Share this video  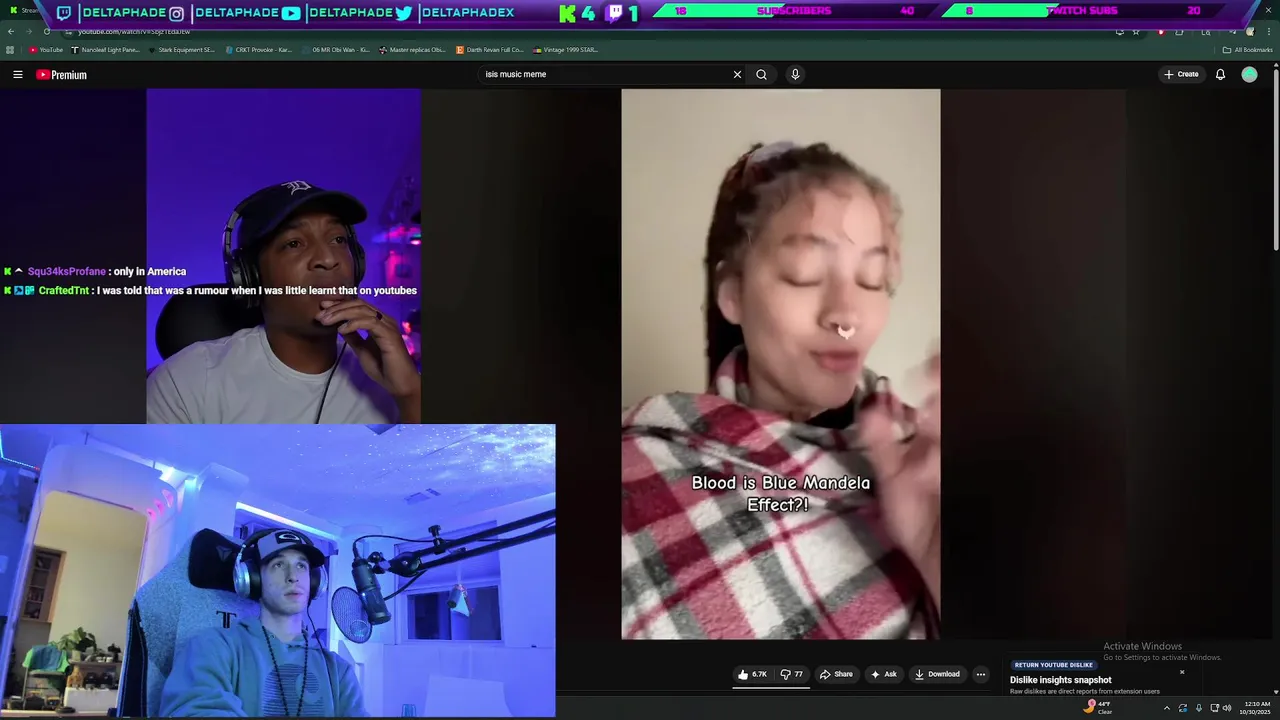(836, 674)
